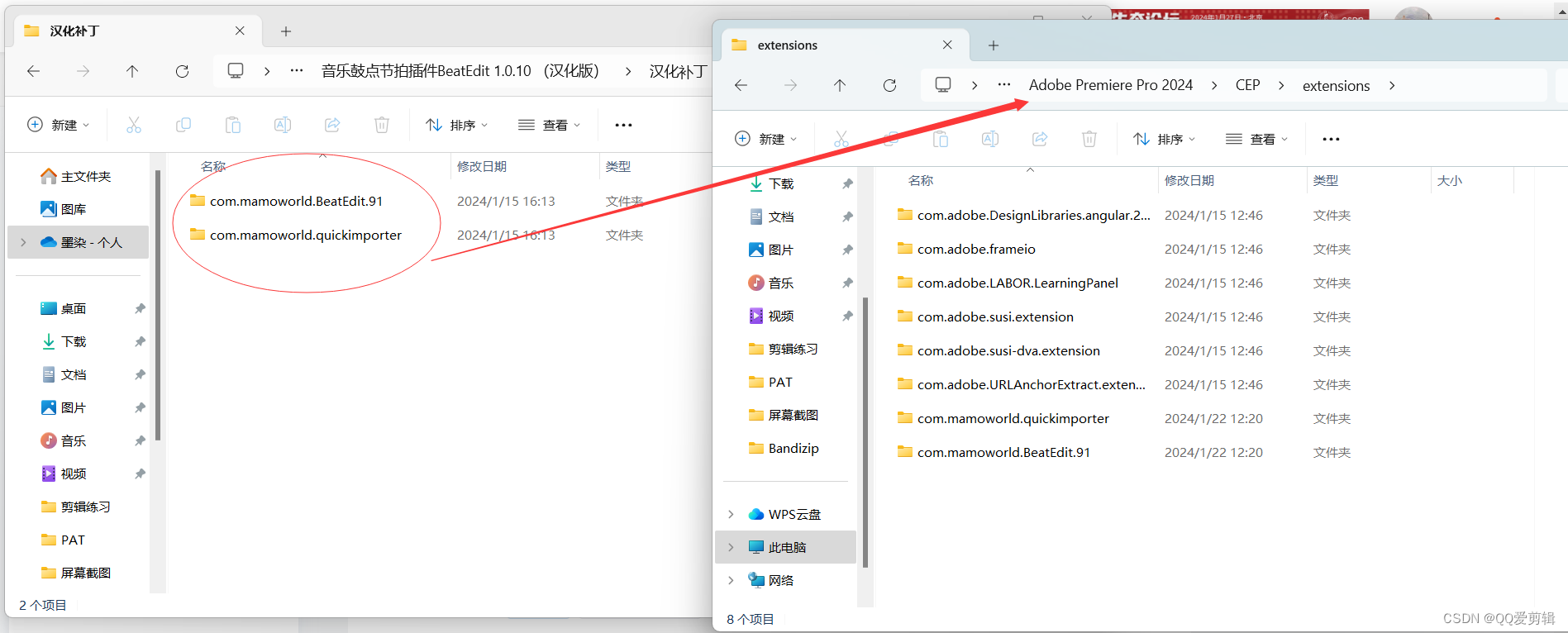Sort by 大小 column in extensions window

point(1449,180)
